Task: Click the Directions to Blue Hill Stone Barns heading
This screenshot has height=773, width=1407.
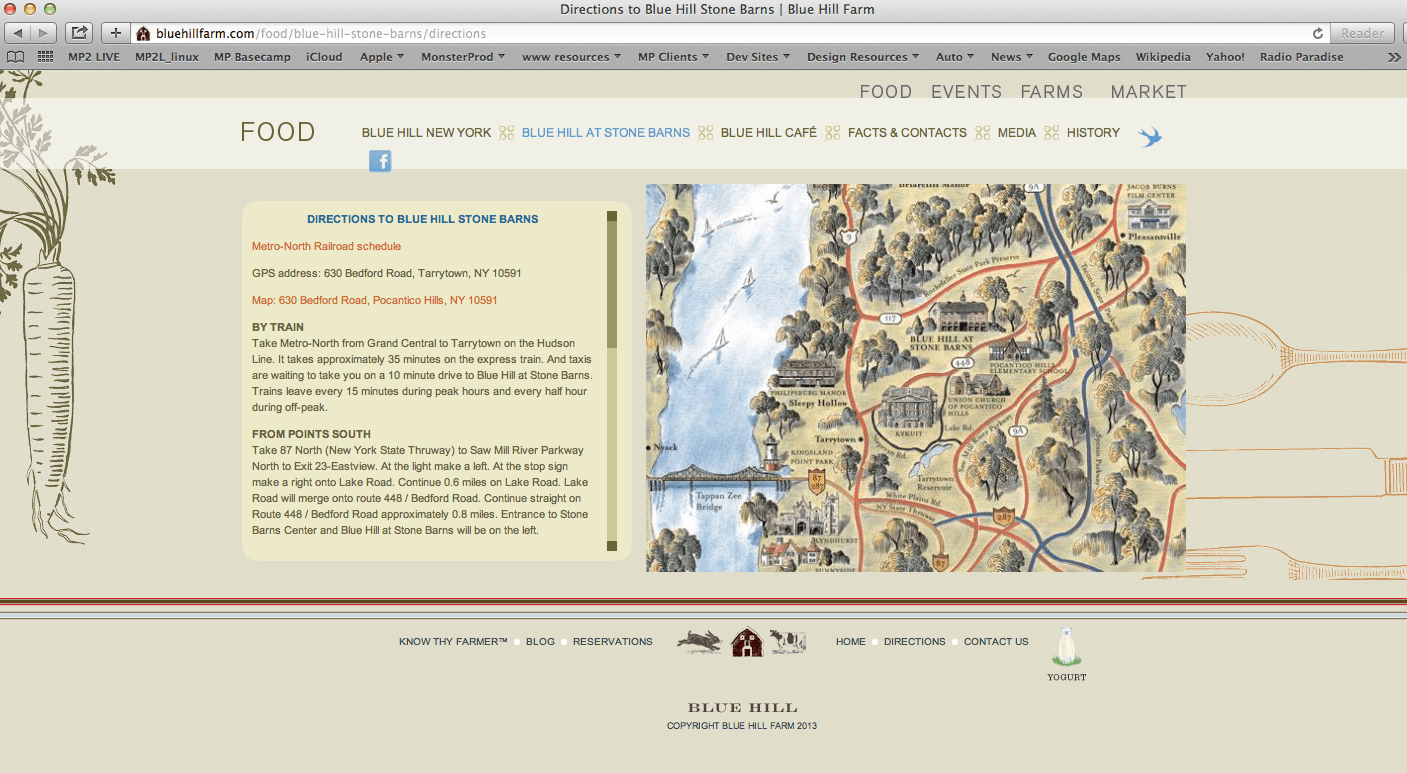Action: [x=423, y=219]
